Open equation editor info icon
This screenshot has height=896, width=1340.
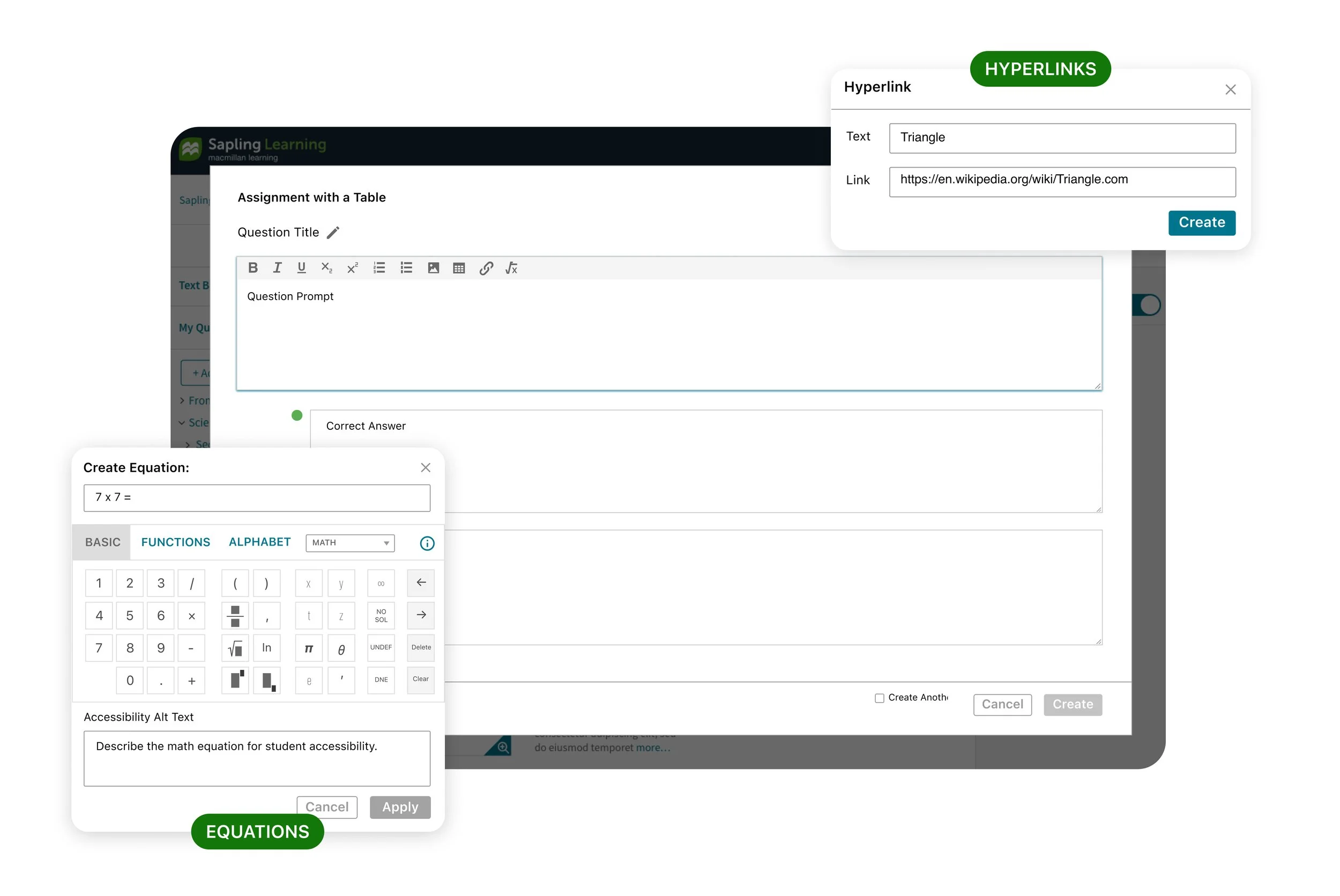click(427, 543)
